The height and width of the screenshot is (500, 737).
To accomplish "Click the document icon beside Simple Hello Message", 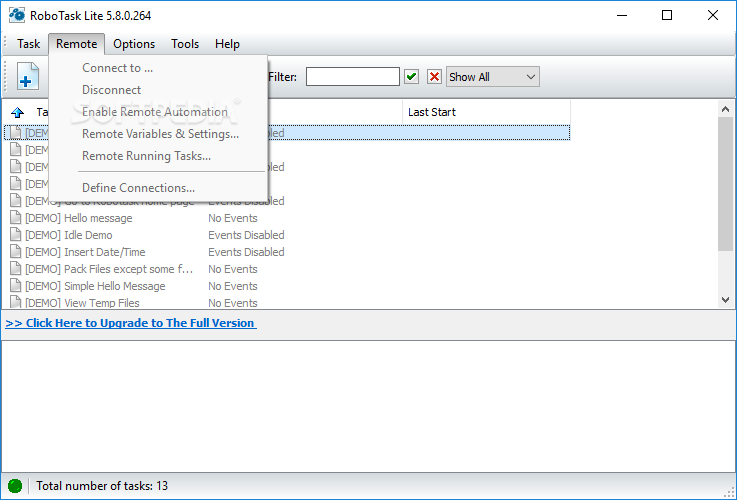I will (x=16, y=286).
